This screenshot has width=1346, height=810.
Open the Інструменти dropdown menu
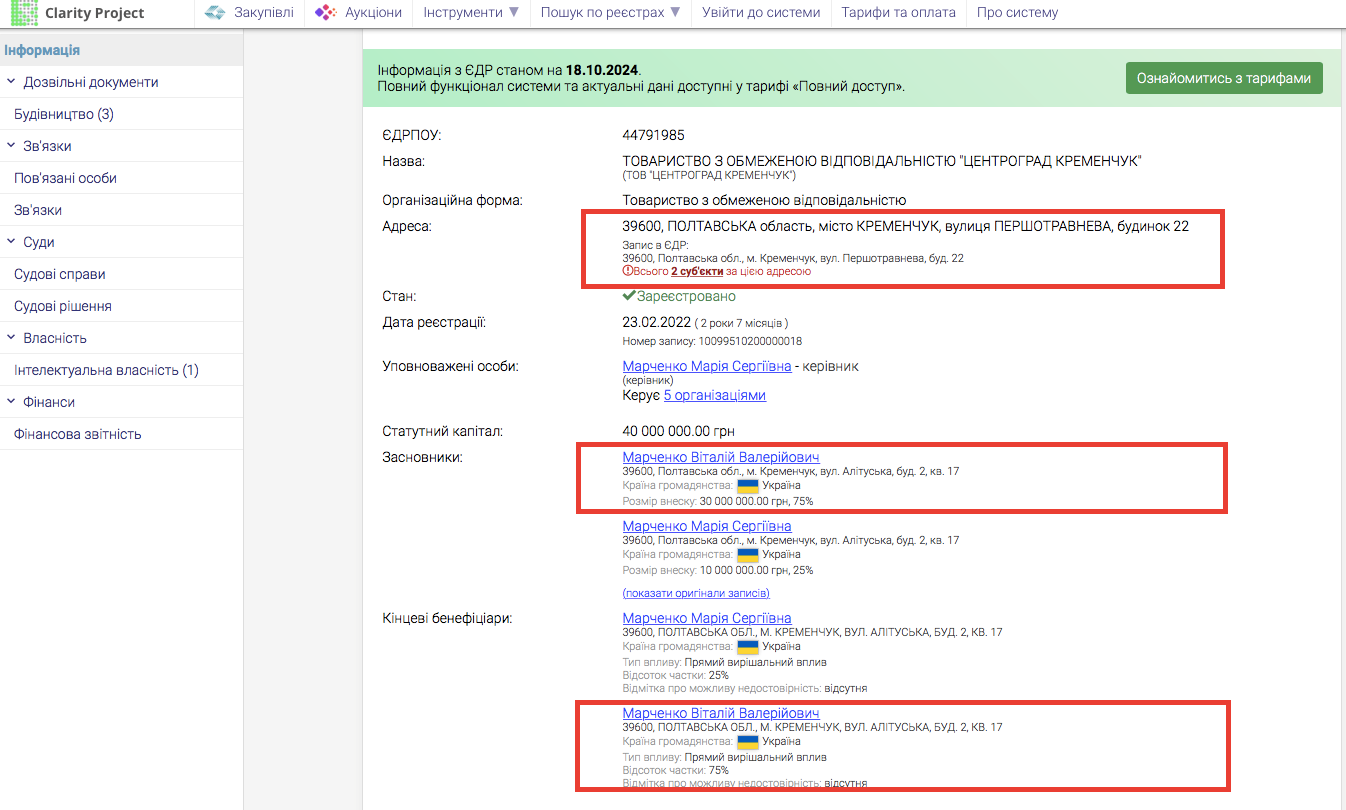click(471, 13)
